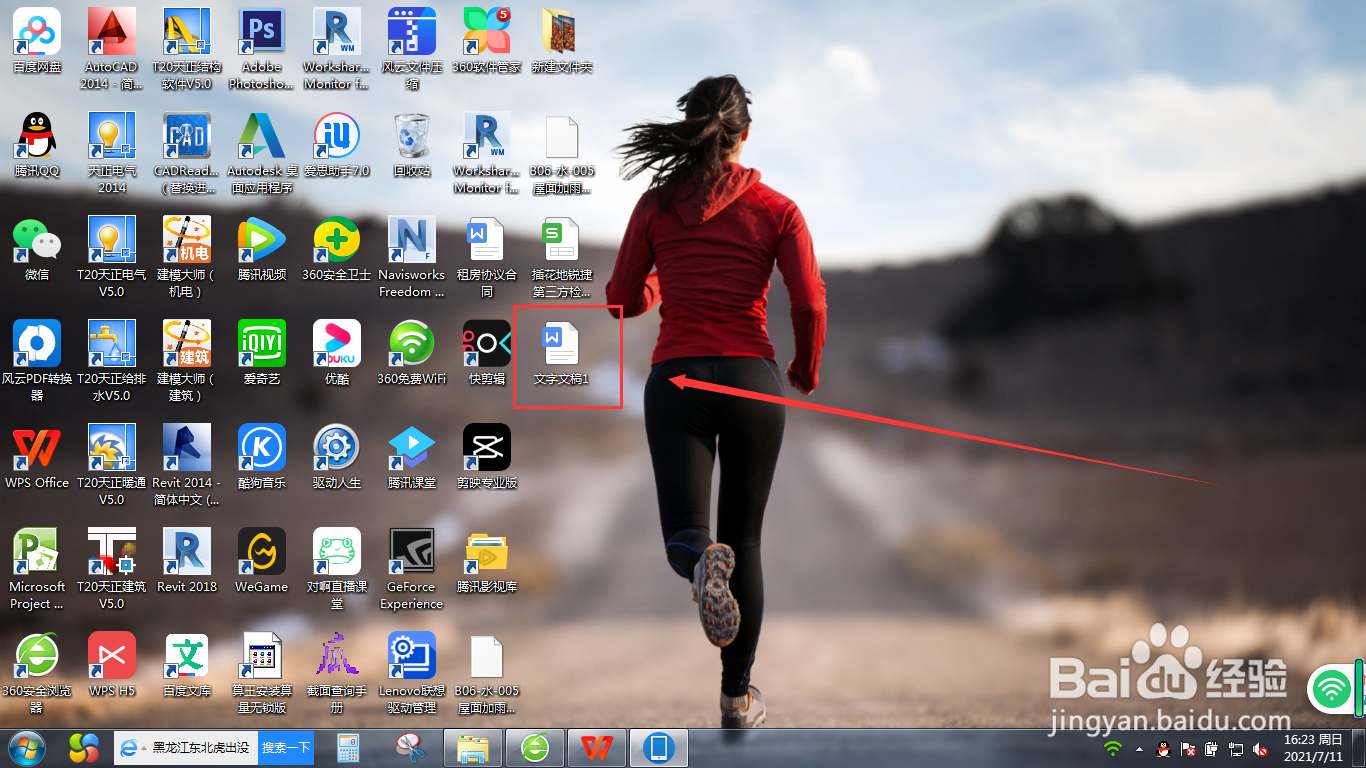
Task: Launch 360安全浏览器 desktop shortcut
Action: 37,673
